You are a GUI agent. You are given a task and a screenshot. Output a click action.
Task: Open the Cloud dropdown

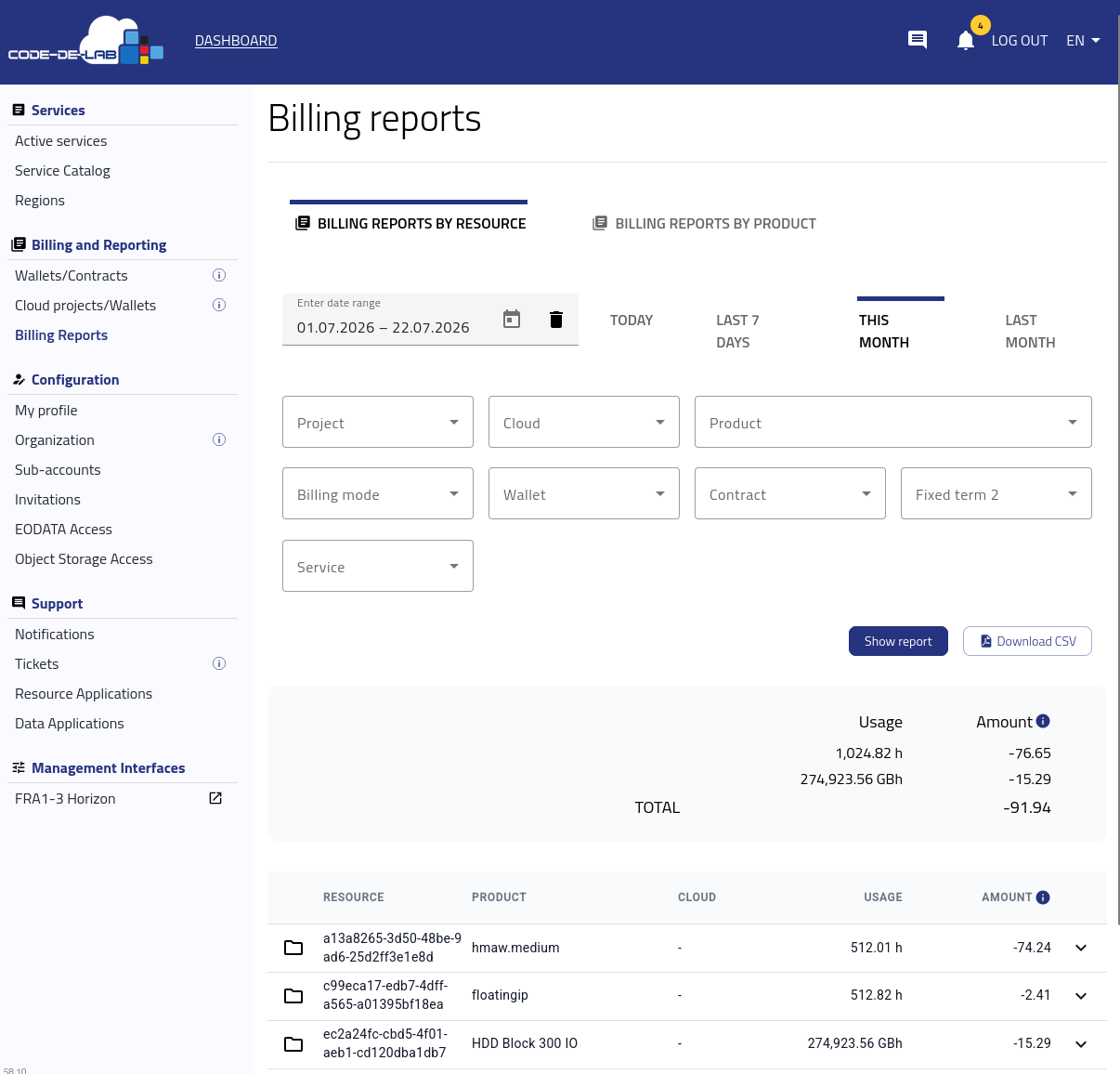coord(584,422)
